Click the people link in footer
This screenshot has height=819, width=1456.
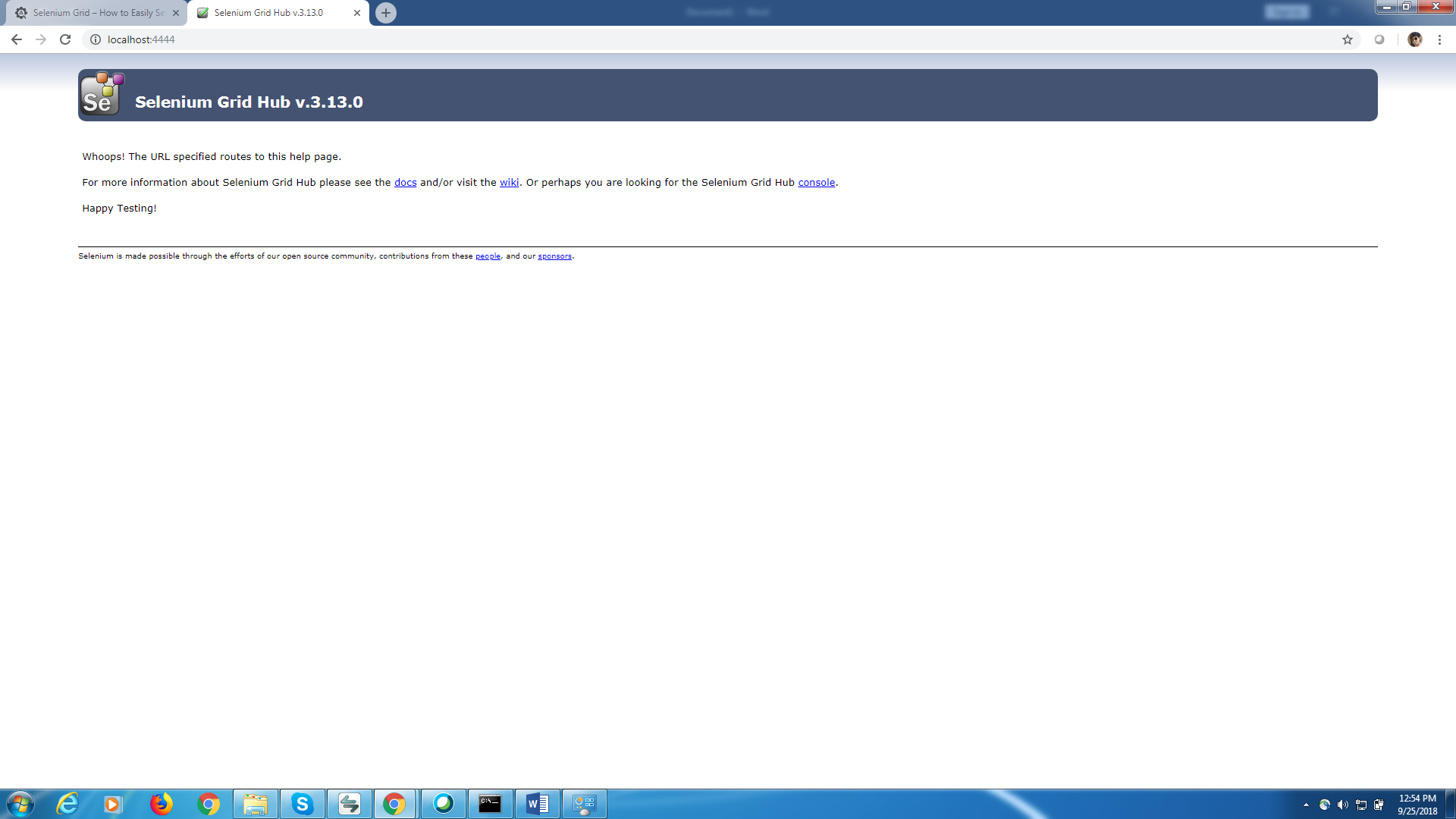point(488,256)
